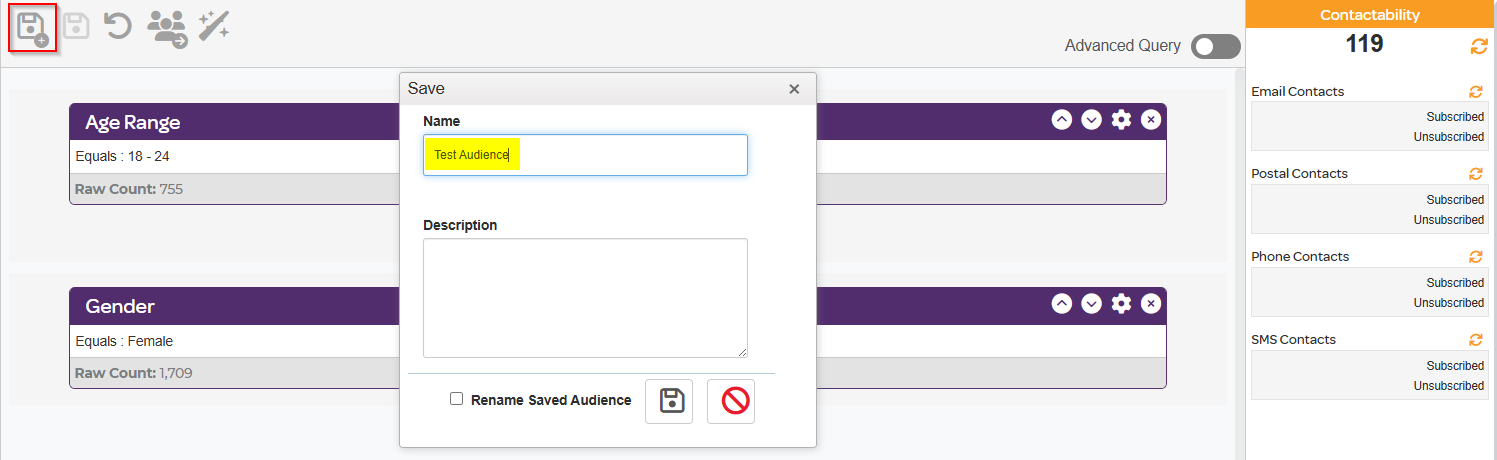Image resolution: width=1497 pixels, height=460 pixels.
Task: Open settings gear on Age Range block
Action: (1121, 120)
